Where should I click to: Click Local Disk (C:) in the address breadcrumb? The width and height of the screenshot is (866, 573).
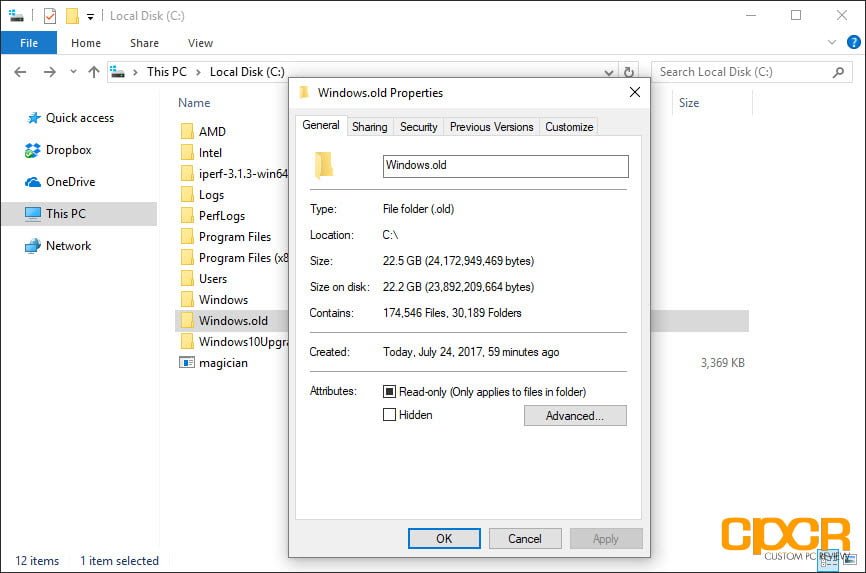247,72
